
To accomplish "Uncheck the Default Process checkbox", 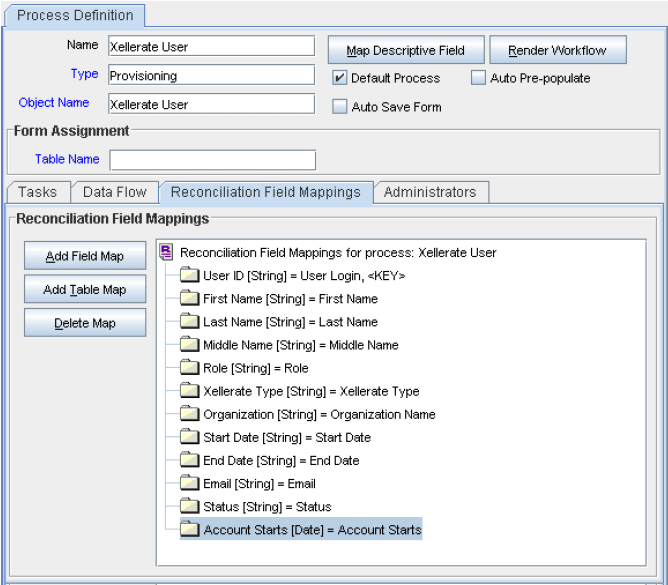I will click(x=340, y=78).
